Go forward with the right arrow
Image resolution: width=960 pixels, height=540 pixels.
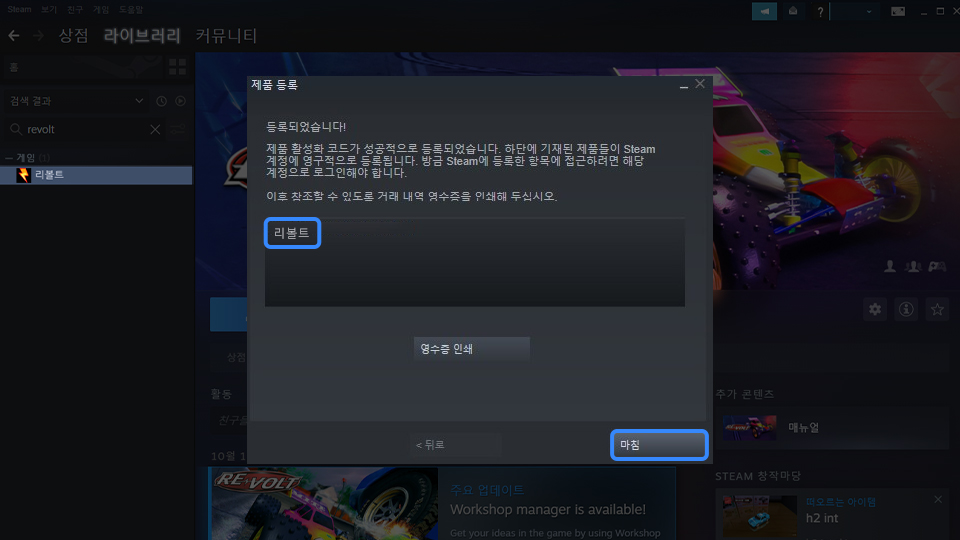[x=38, y=36]
